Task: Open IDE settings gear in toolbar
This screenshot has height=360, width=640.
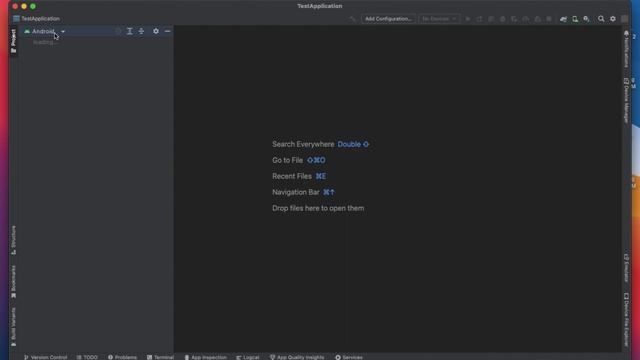Action: [613, 19]
